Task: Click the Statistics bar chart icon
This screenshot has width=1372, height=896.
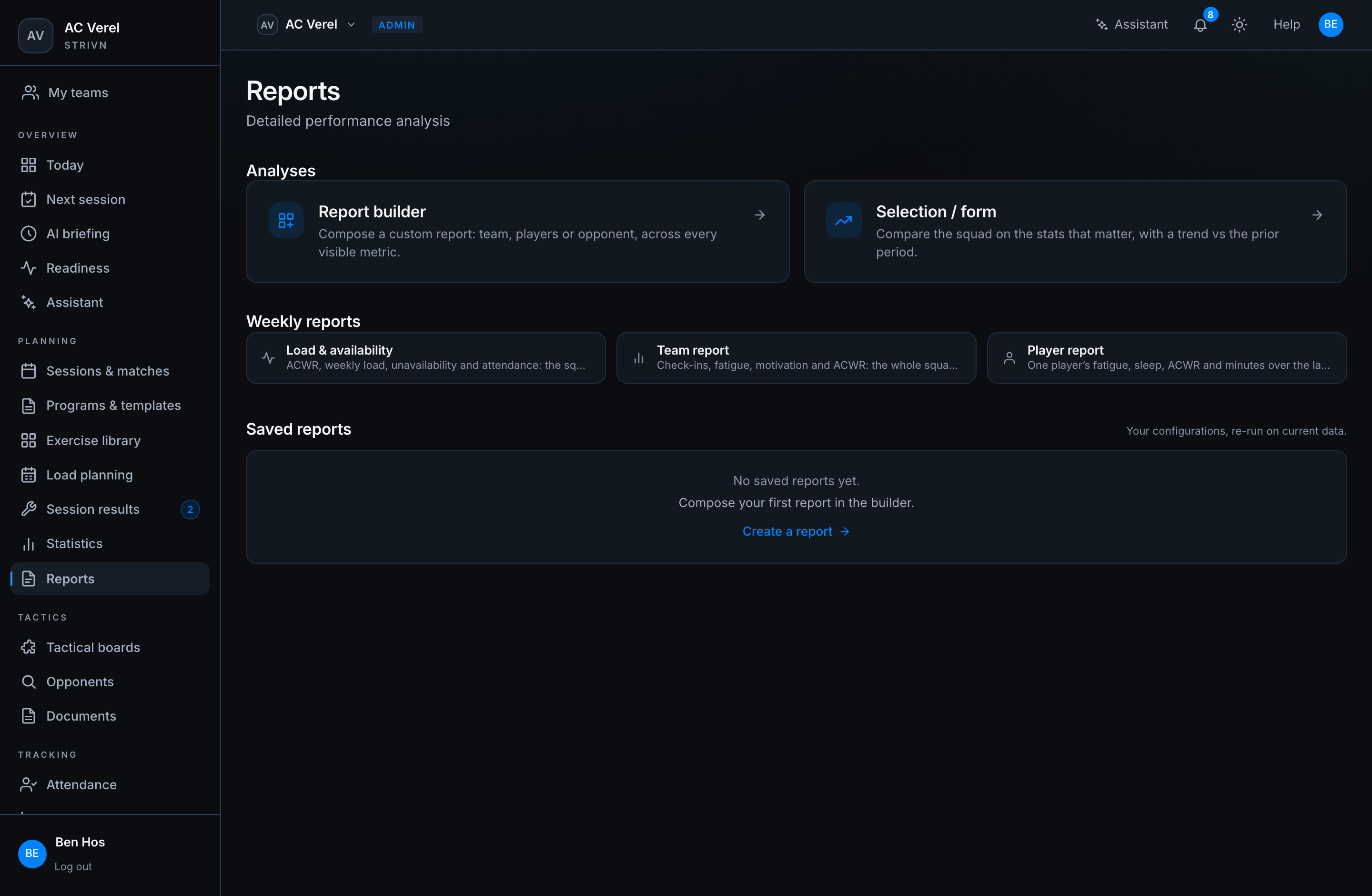Action: point(28,544)
